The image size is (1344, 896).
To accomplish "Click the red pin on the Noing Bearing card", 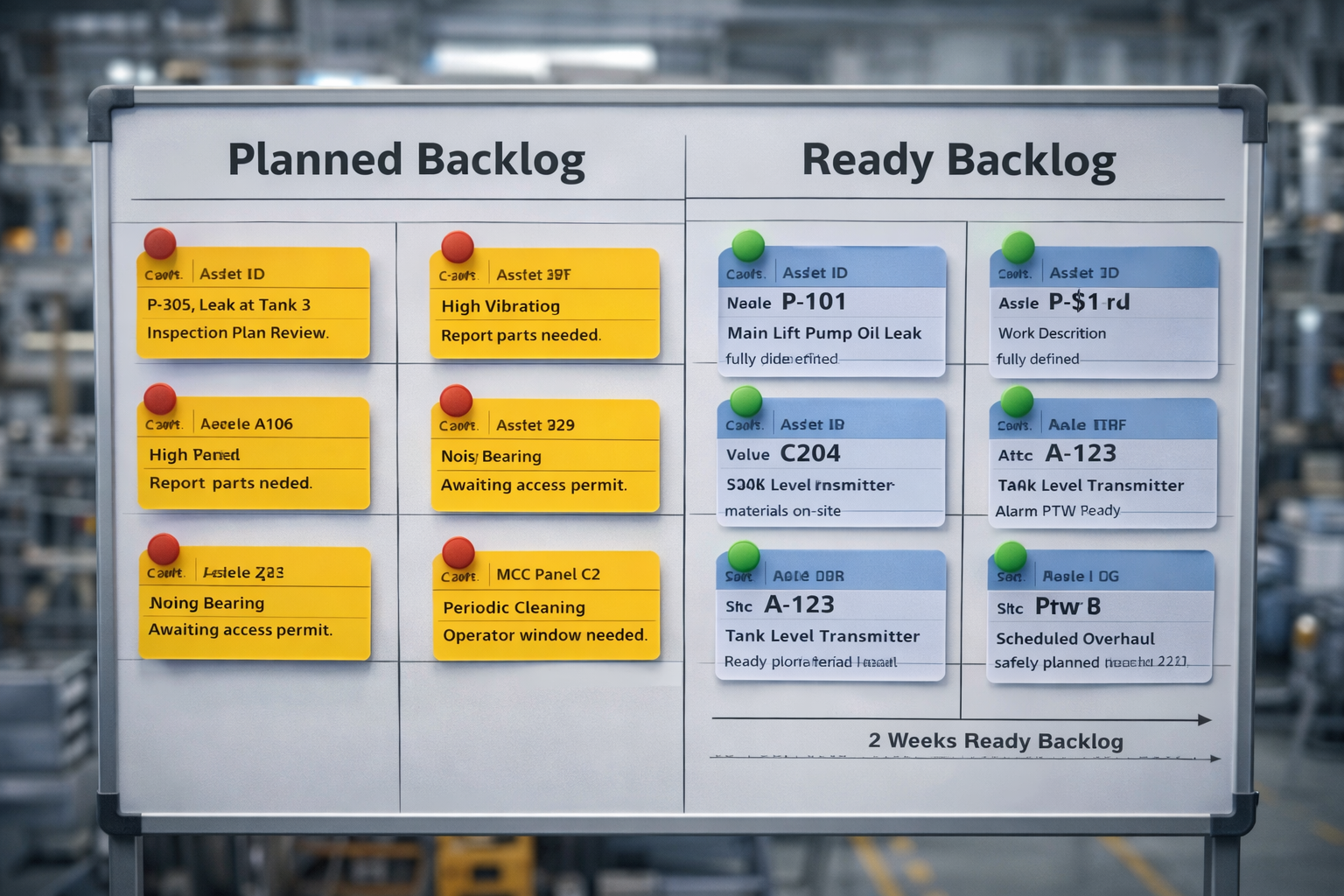I will [164, 549].
